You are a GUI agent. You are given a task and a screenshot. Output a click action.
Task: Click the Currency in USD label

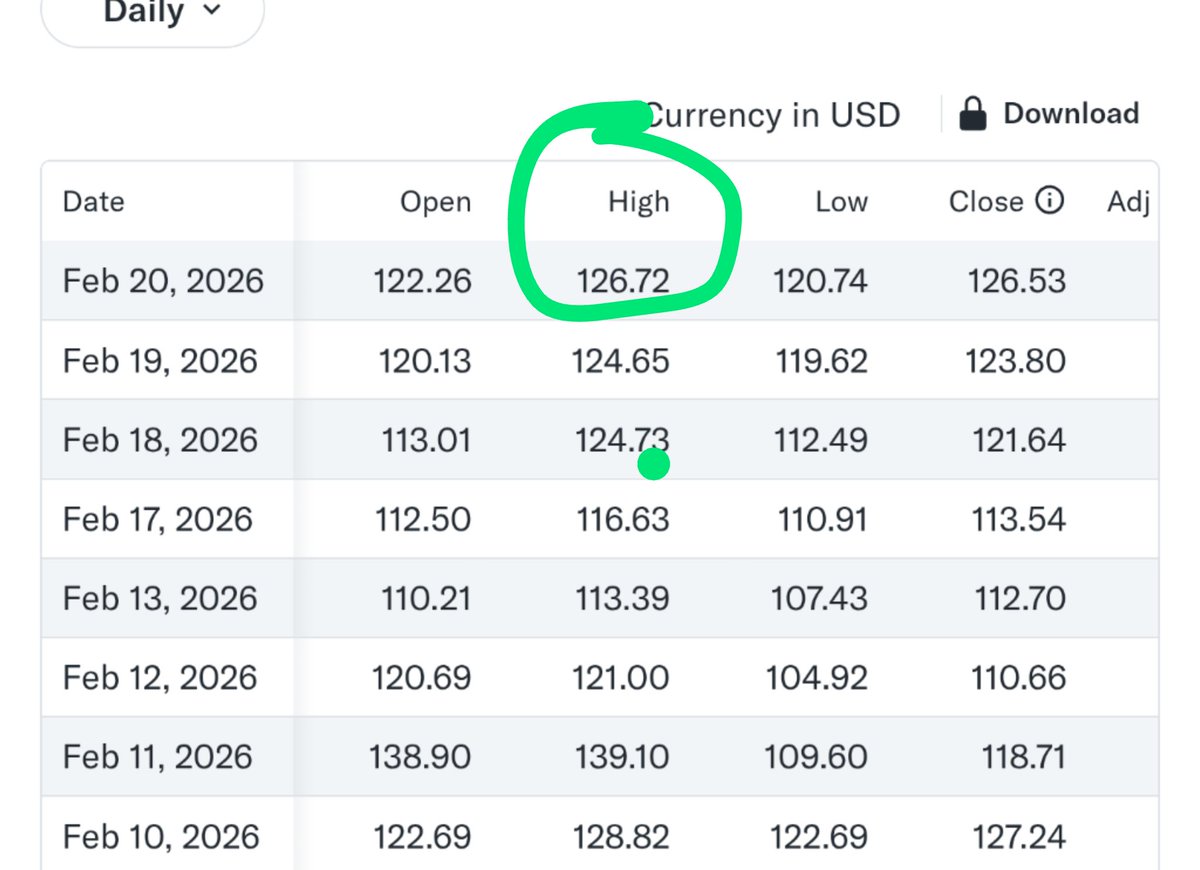pyautogui.click(x=772, y=115)
